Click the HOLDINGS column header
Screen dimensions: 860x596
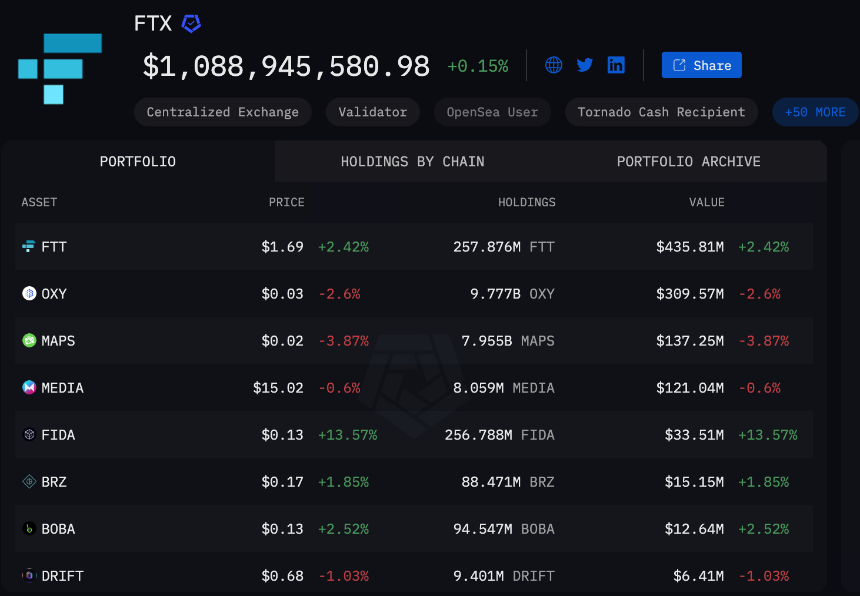pos(527,202)
